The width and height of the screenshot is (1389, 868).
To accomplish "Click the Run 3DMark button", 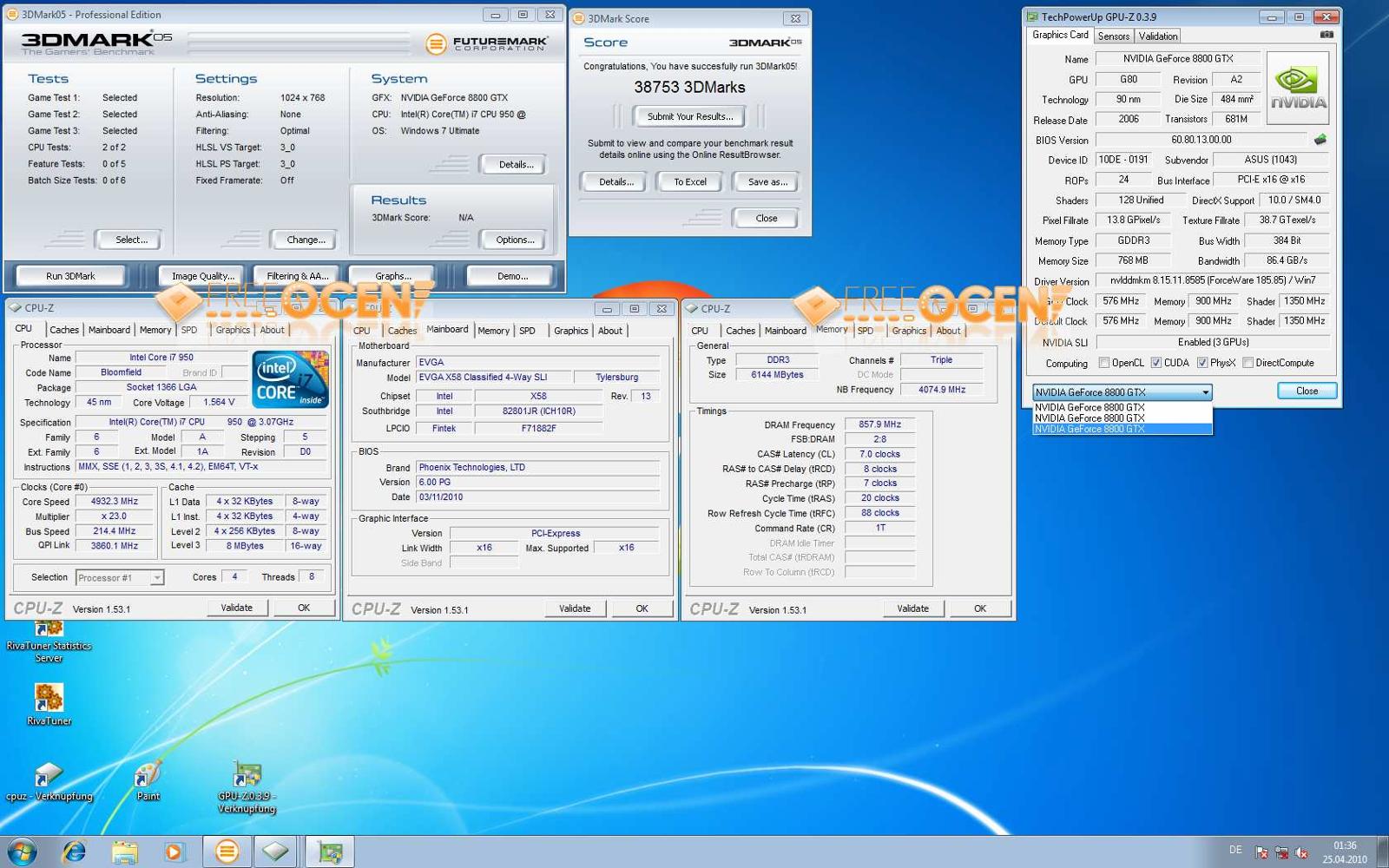I will [70, 276].
